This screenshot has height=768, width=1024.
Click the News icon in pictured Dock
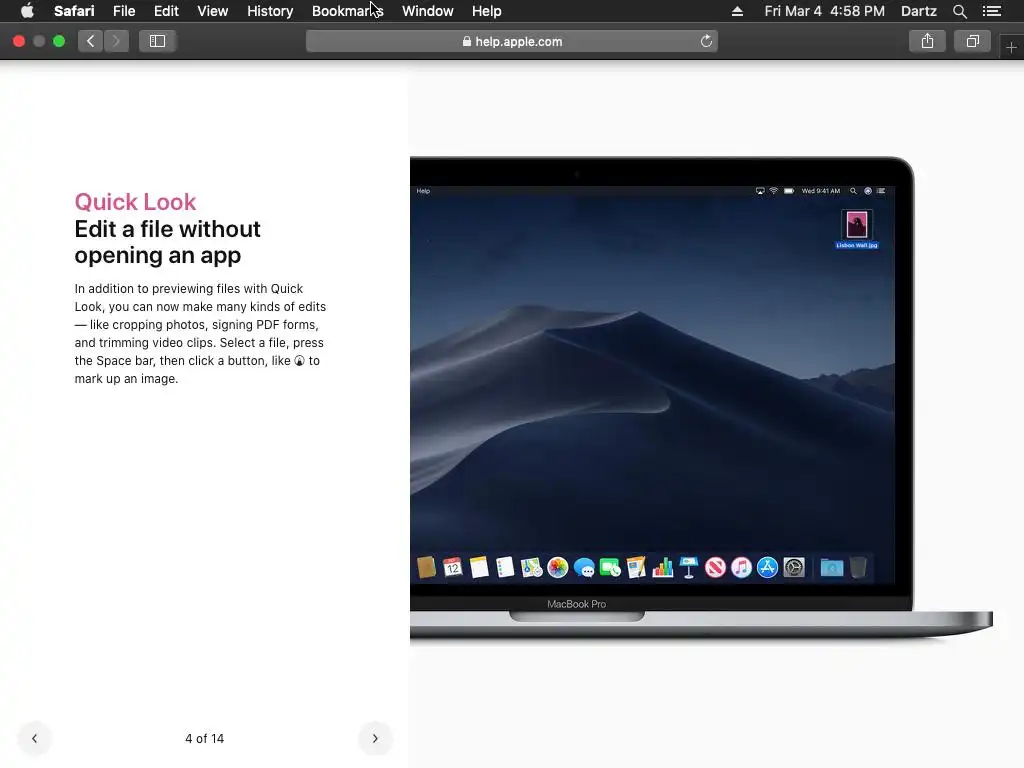tap(715, 567)
